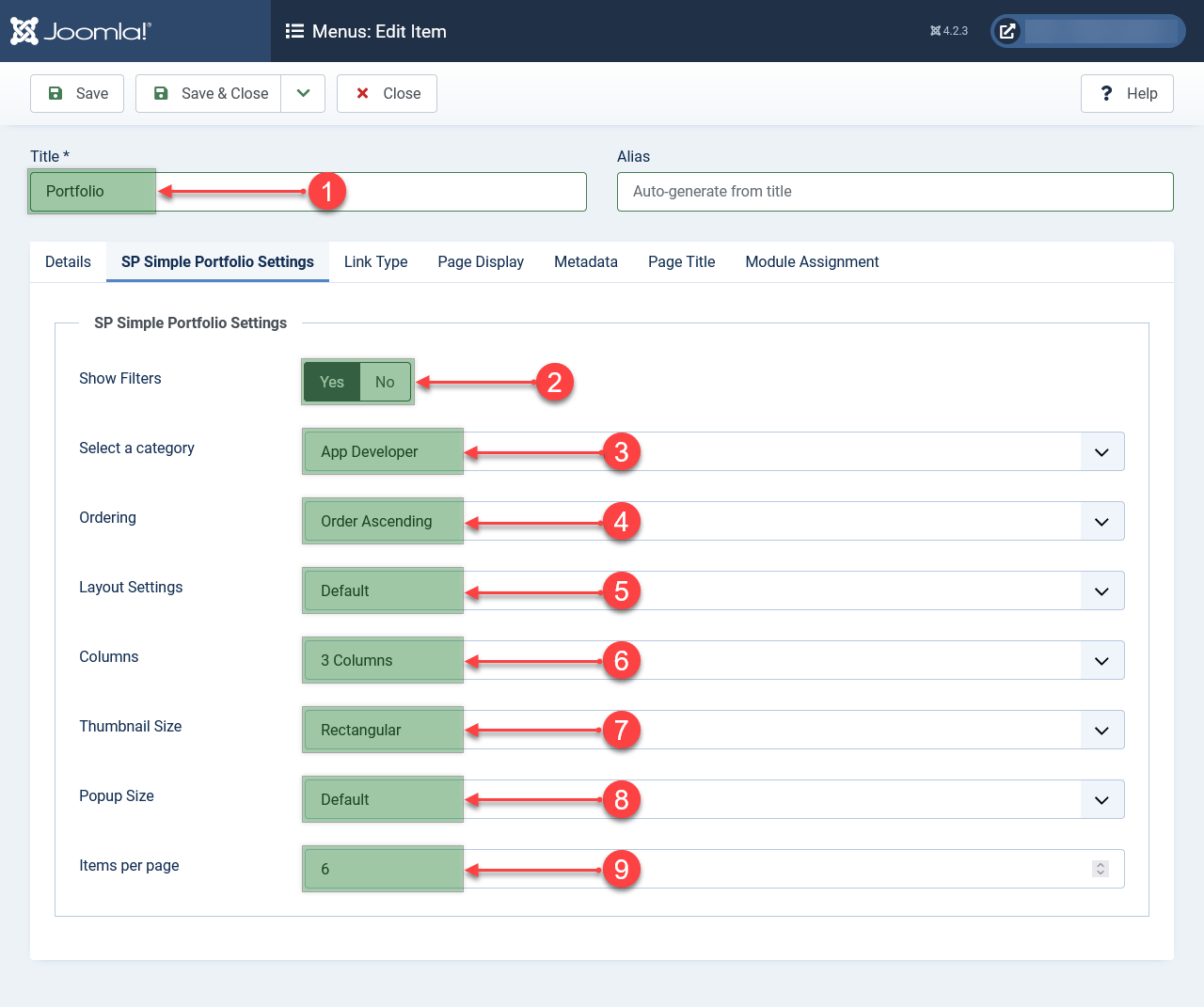This screenshot has width=1204, height=1007.
Task: Click the Show Filters label
Action: point(120,378)
